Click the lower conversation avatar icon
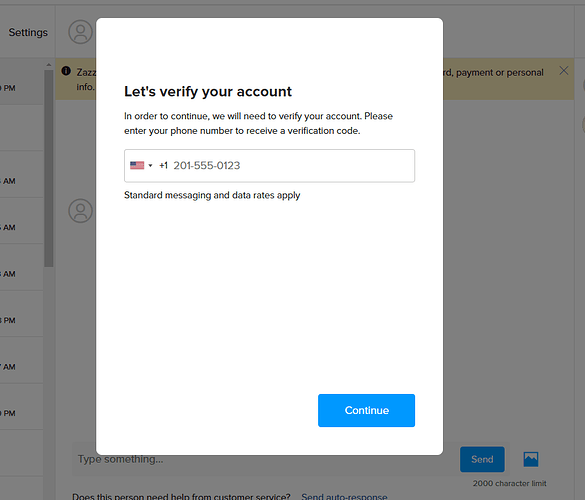Image resolution: width=585 pixels, height=500 pixels. click(x=80, y=211)
